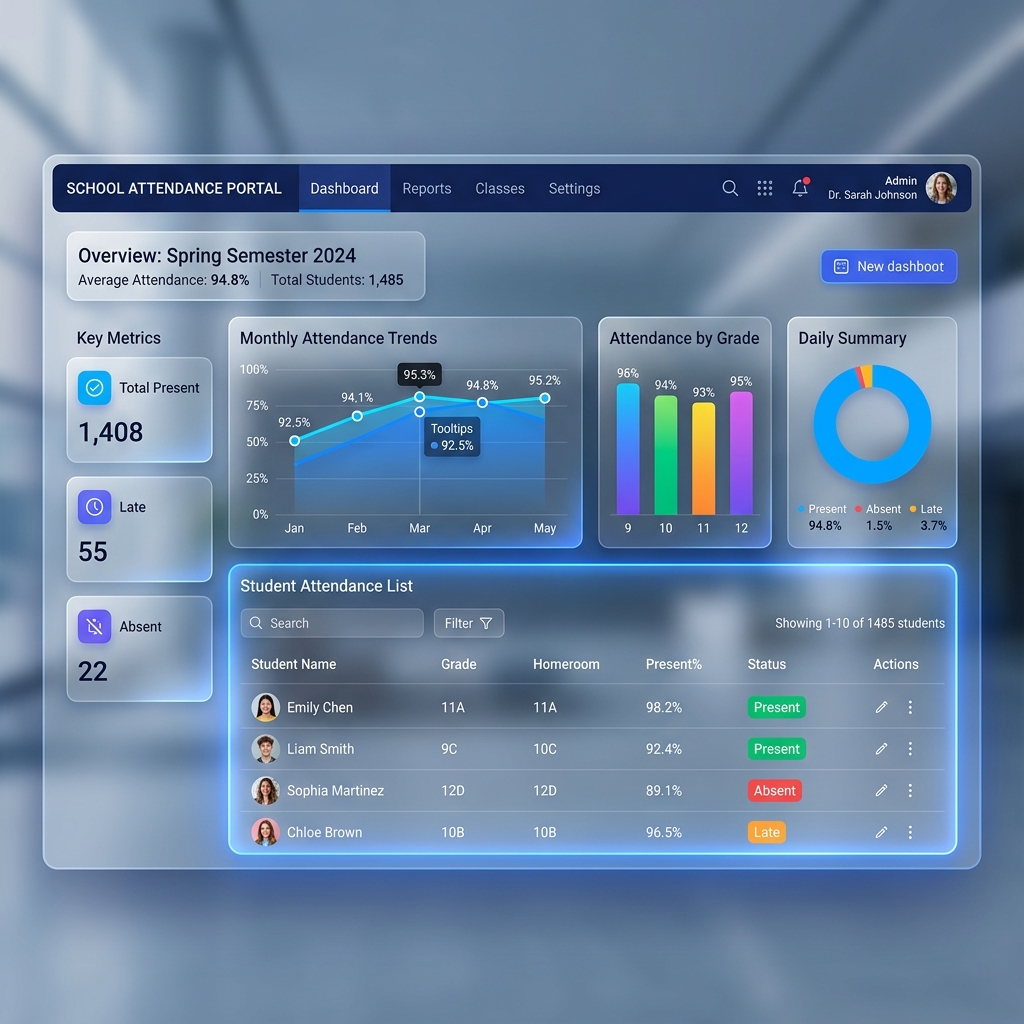Click the Grade 10 green bar

pos(665,455)
